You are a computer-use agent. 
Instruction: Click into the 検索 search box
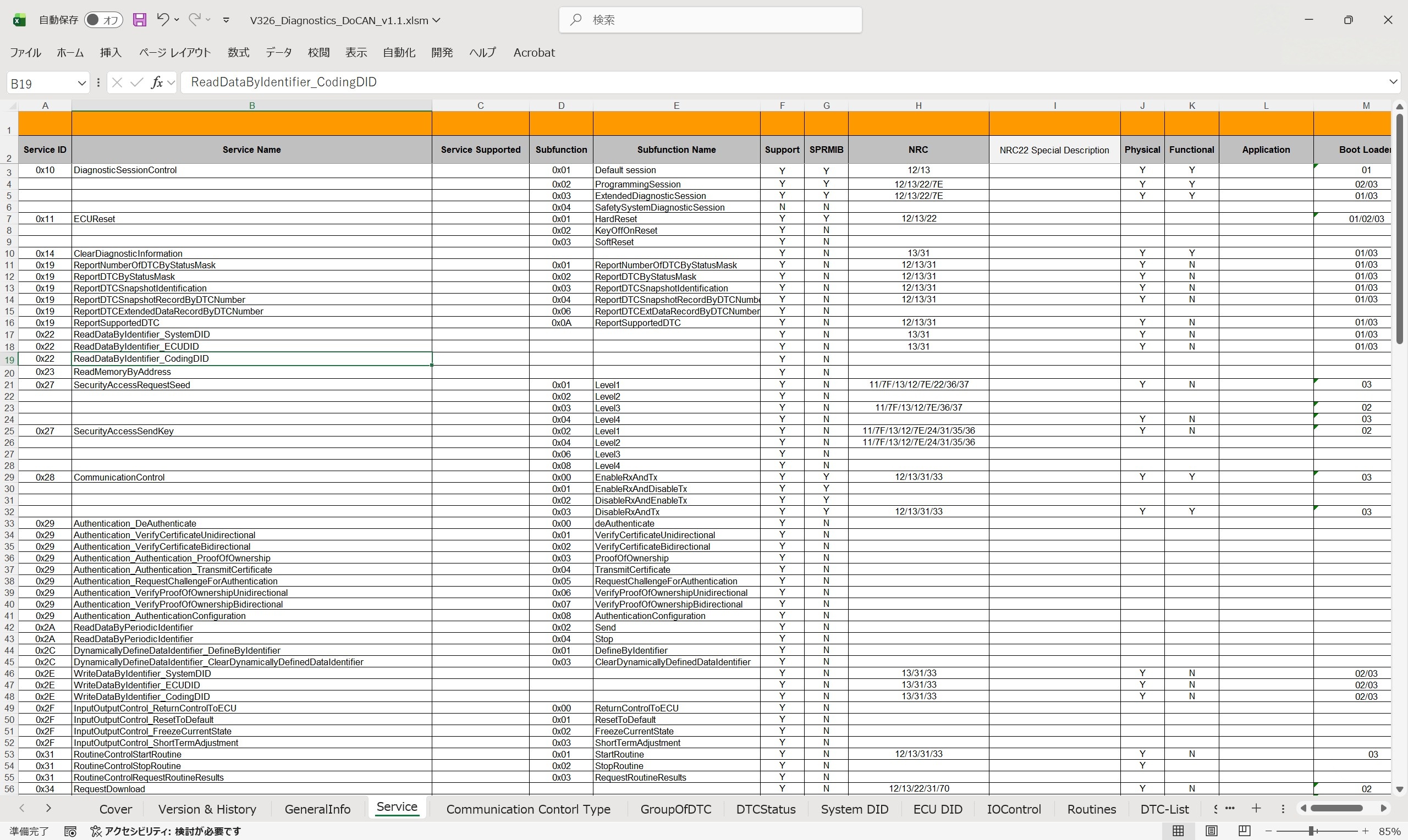(711, 20)
